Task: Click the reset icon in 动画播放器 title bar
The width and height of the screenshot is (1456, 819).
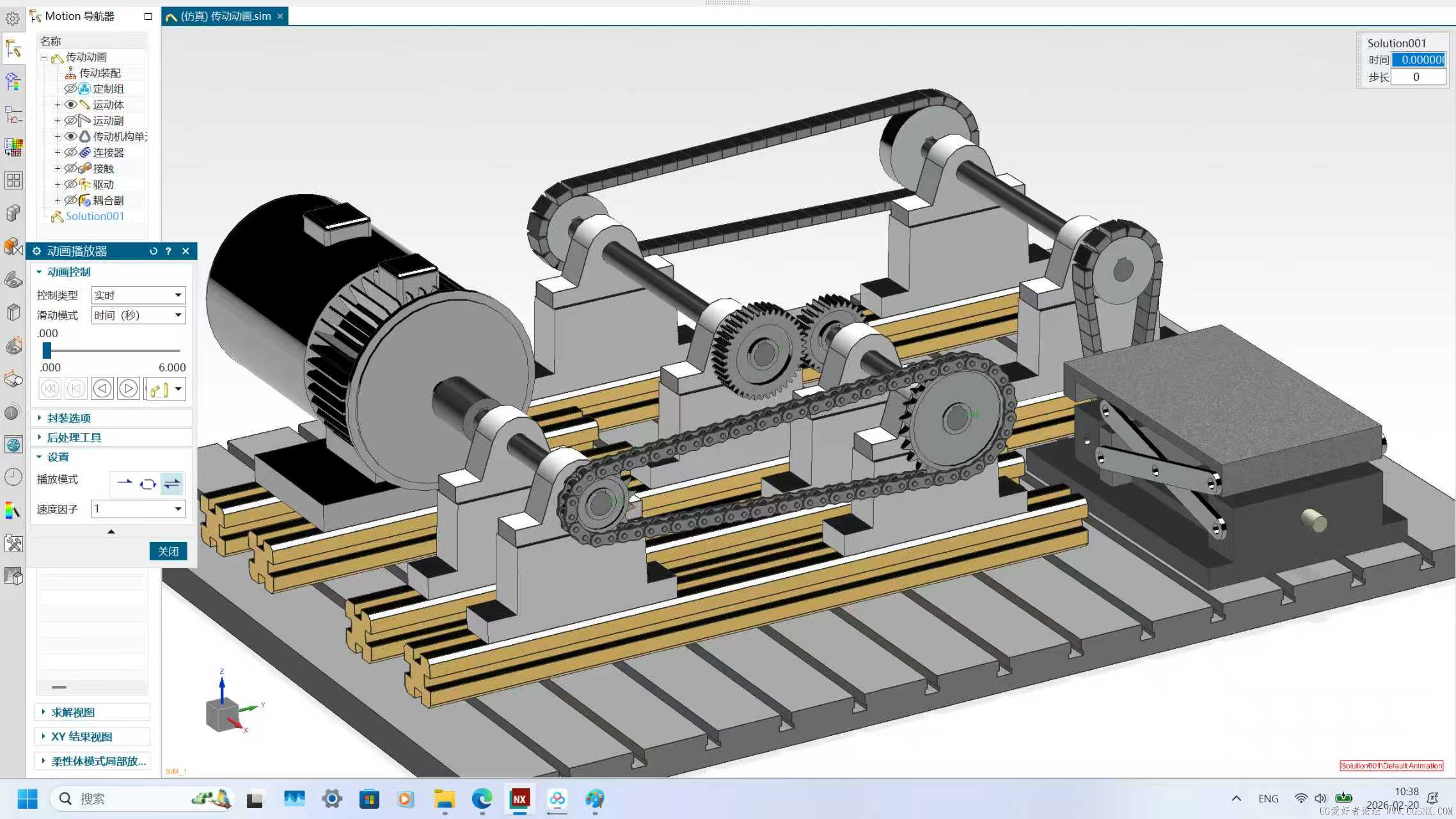Action: point(154,251)
